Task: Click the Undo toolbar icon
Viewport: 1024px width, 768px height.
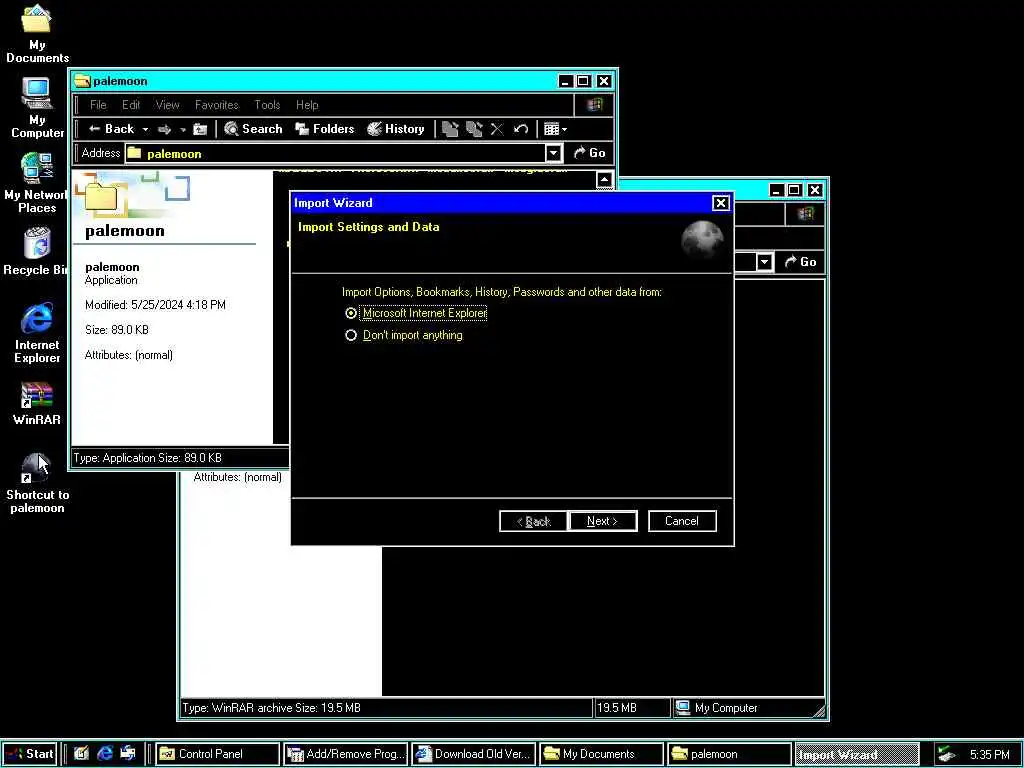Action: coord(520,129)
